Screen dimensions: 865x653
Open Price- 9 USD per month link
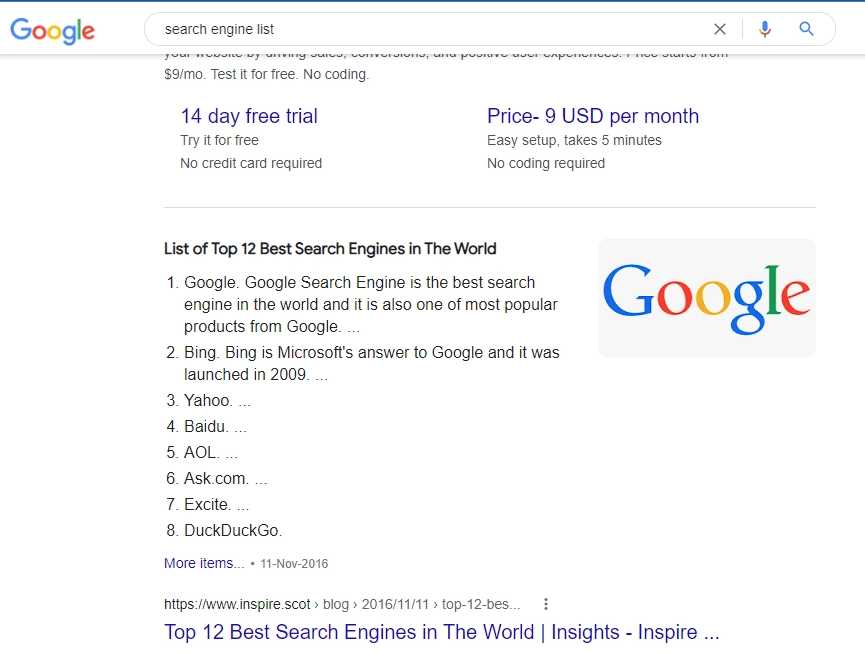click(x=593, y=116)
